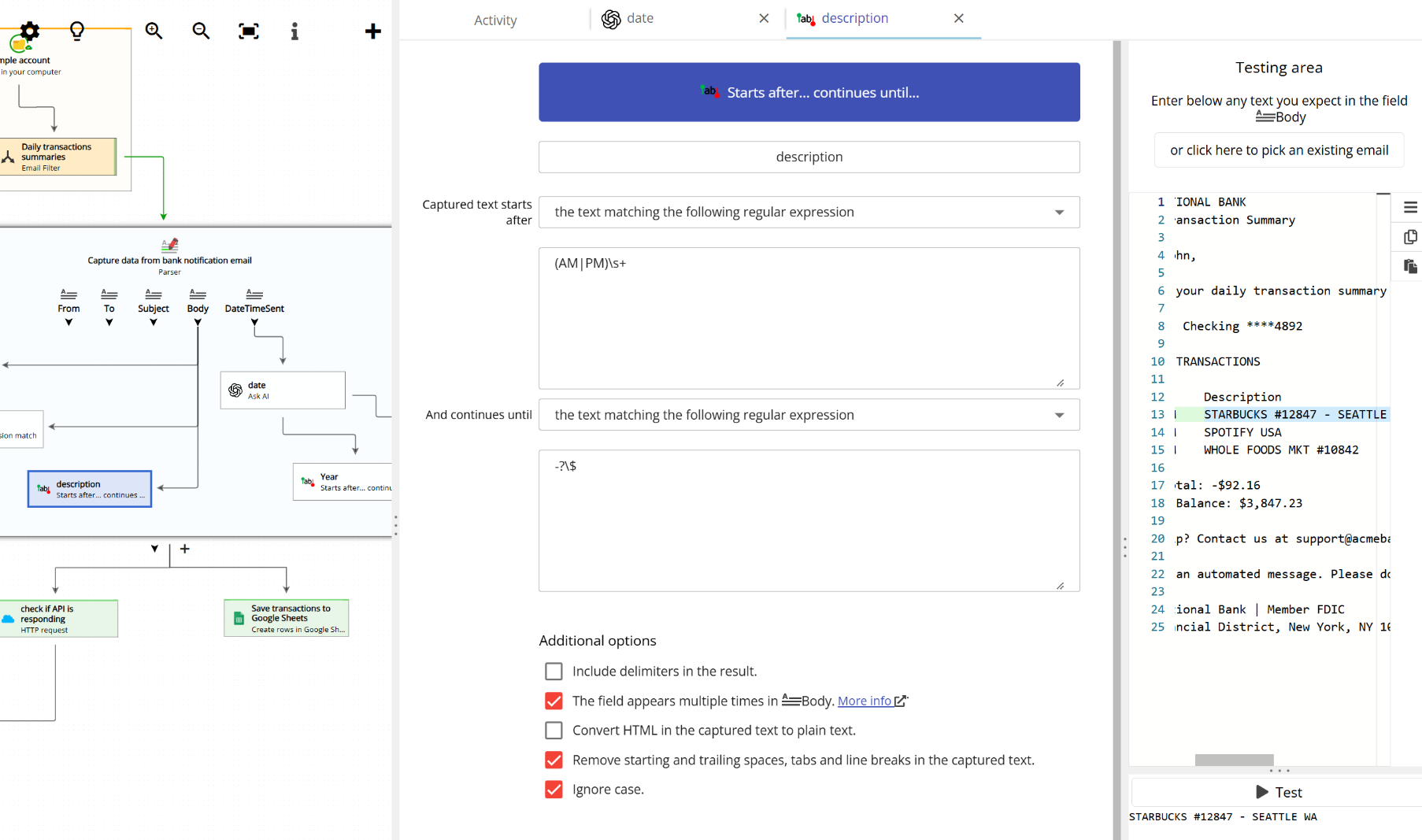The image size is (1422, 840).
Task: Switch to the Activity tab
Action: 494,20
